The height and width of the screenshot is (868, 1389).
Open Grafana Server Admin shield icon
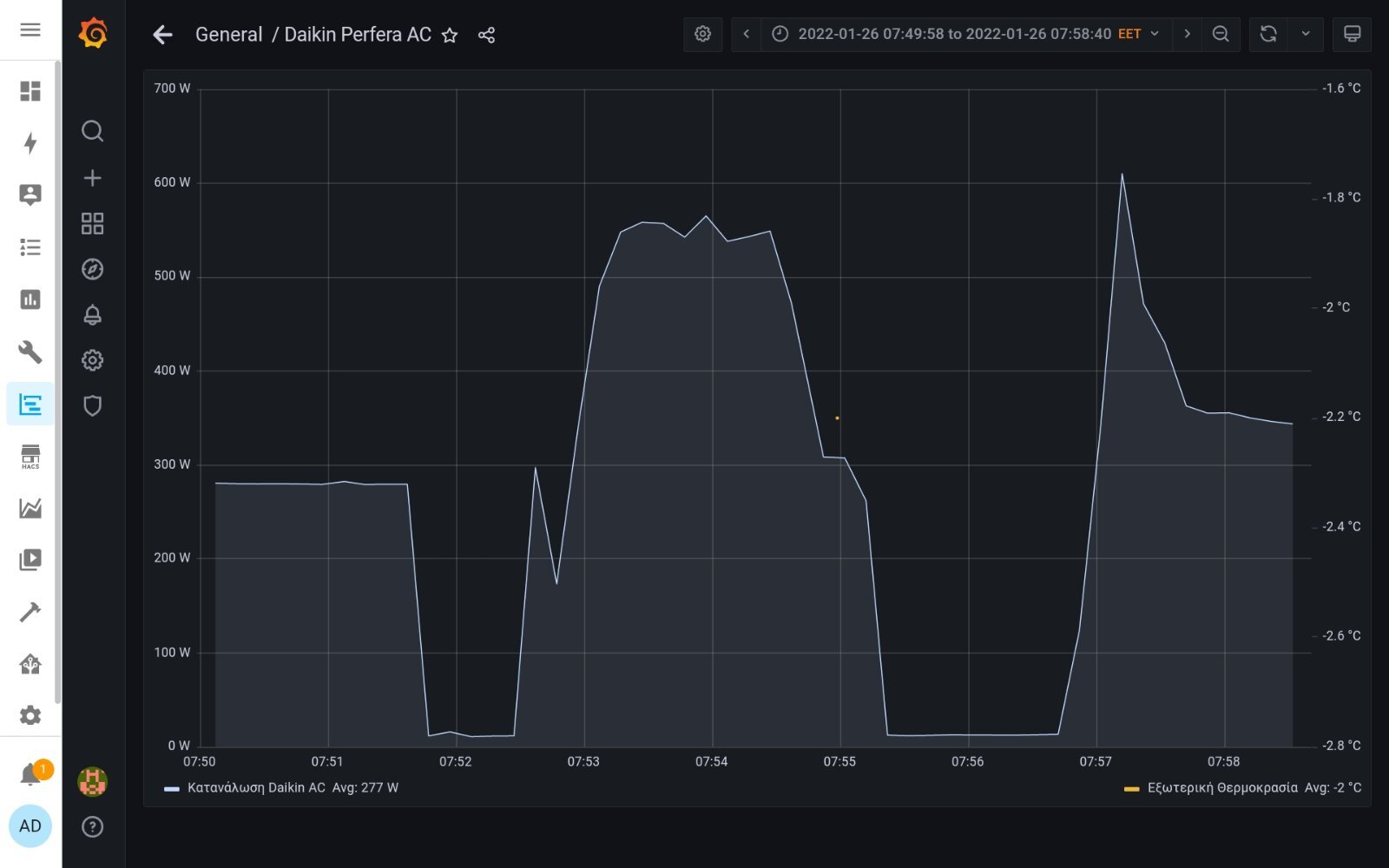pos(93,405)
